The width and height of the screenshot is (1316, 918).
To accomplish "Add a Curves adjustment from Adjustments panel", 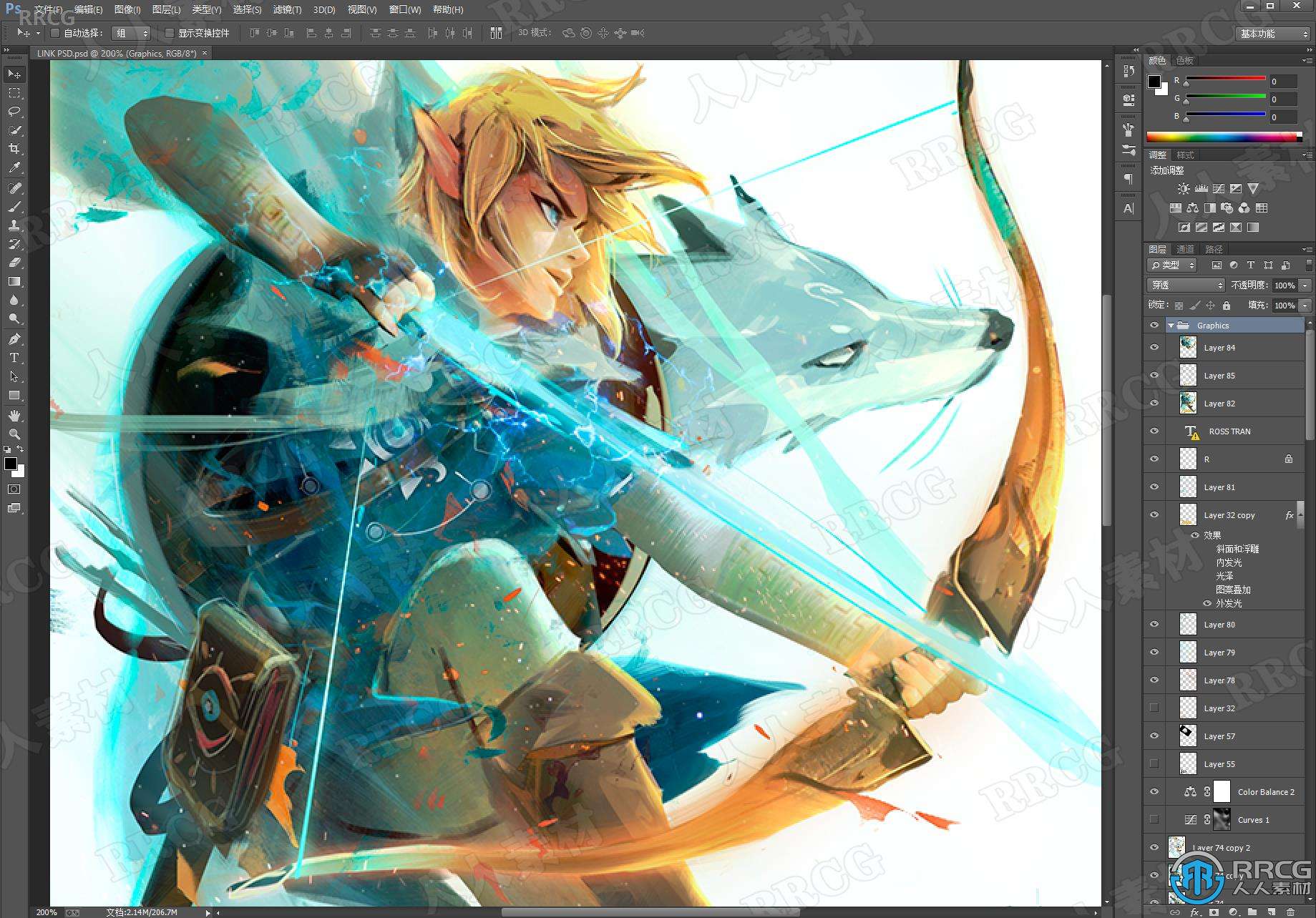I will click(1219, 189).
